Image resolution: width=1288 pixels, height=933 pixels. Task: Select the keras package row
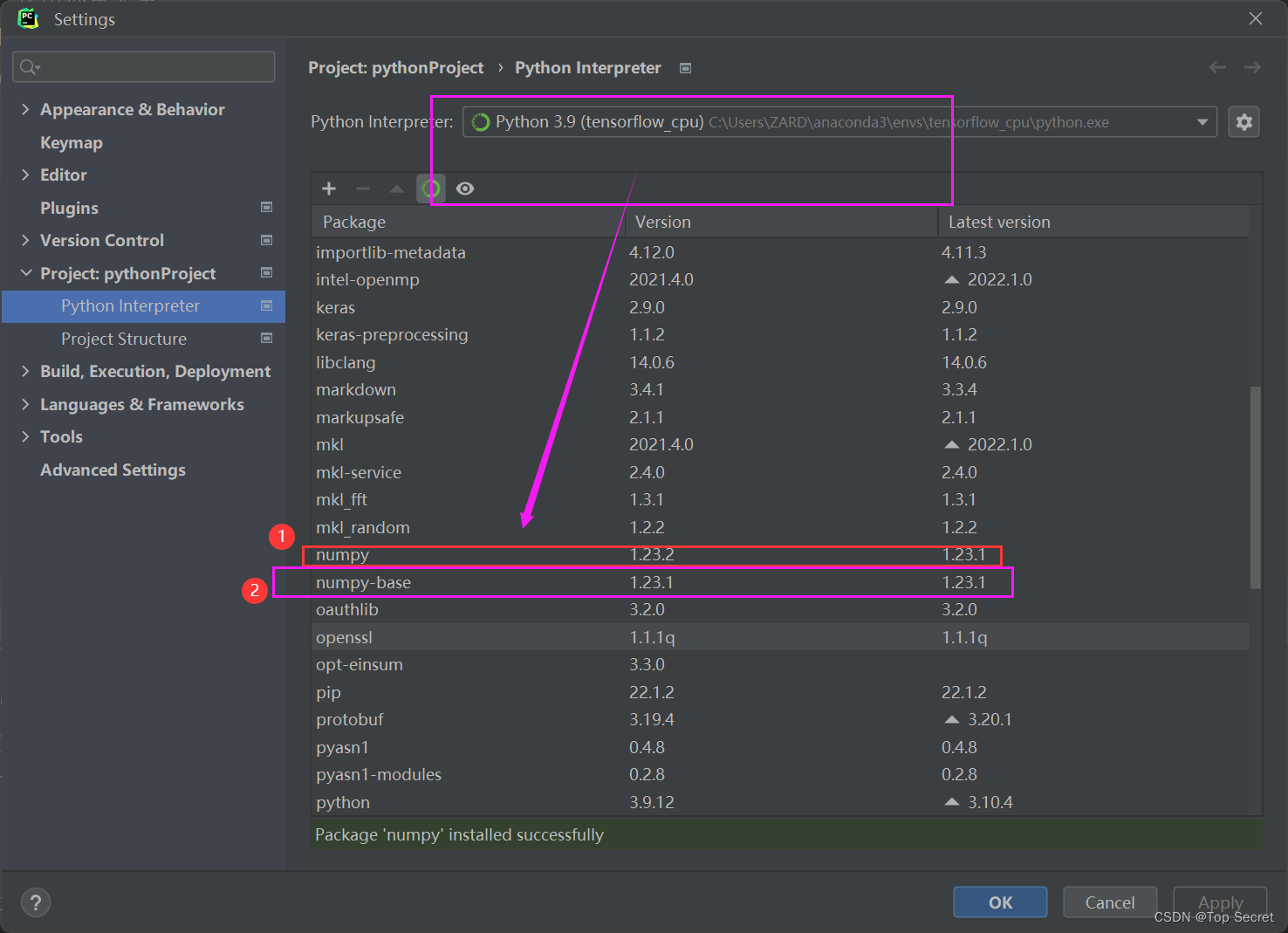coord(780,307)
